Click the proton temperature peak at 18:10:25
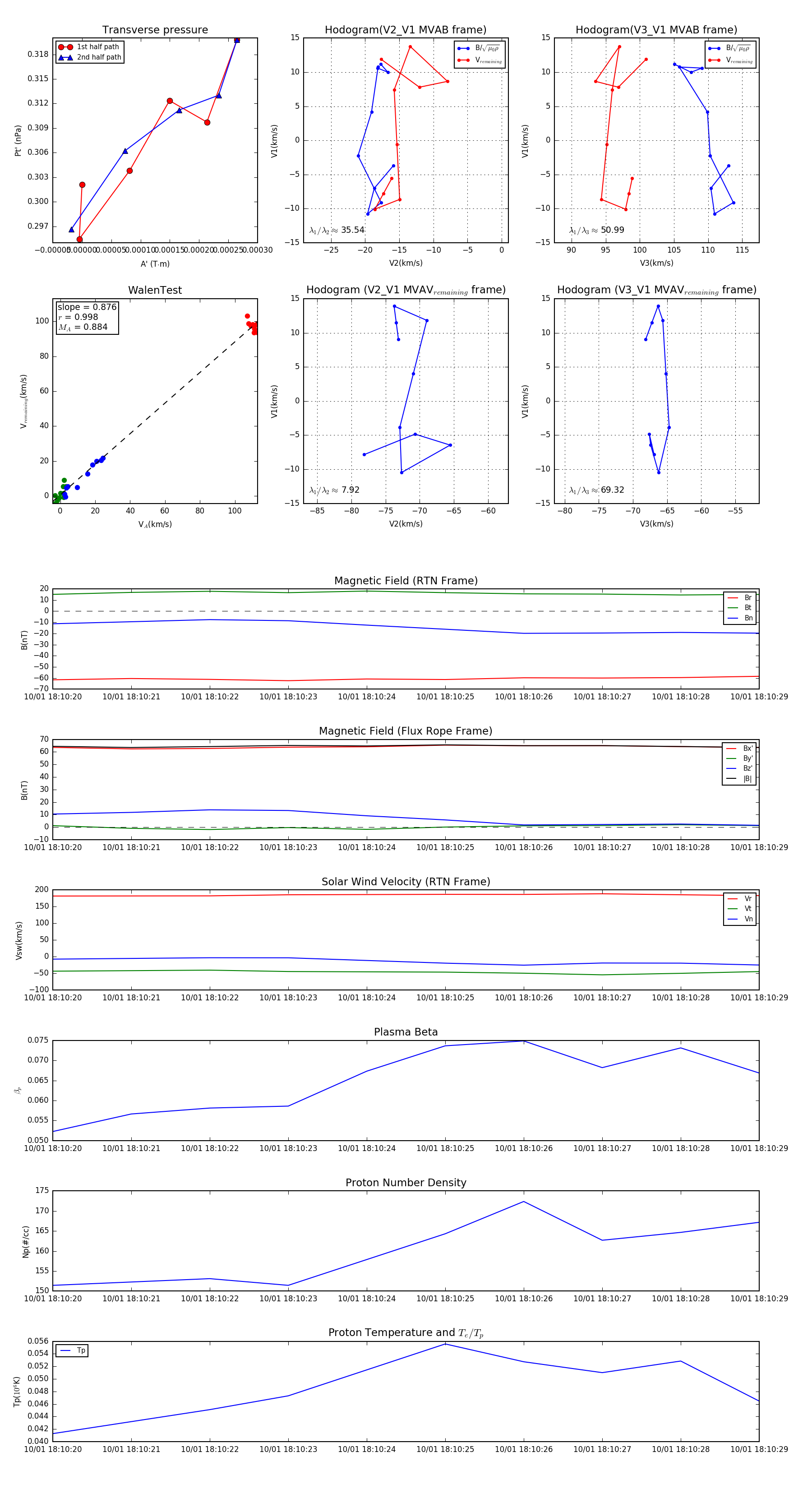812x1489 pixels. coord(445,1344)
